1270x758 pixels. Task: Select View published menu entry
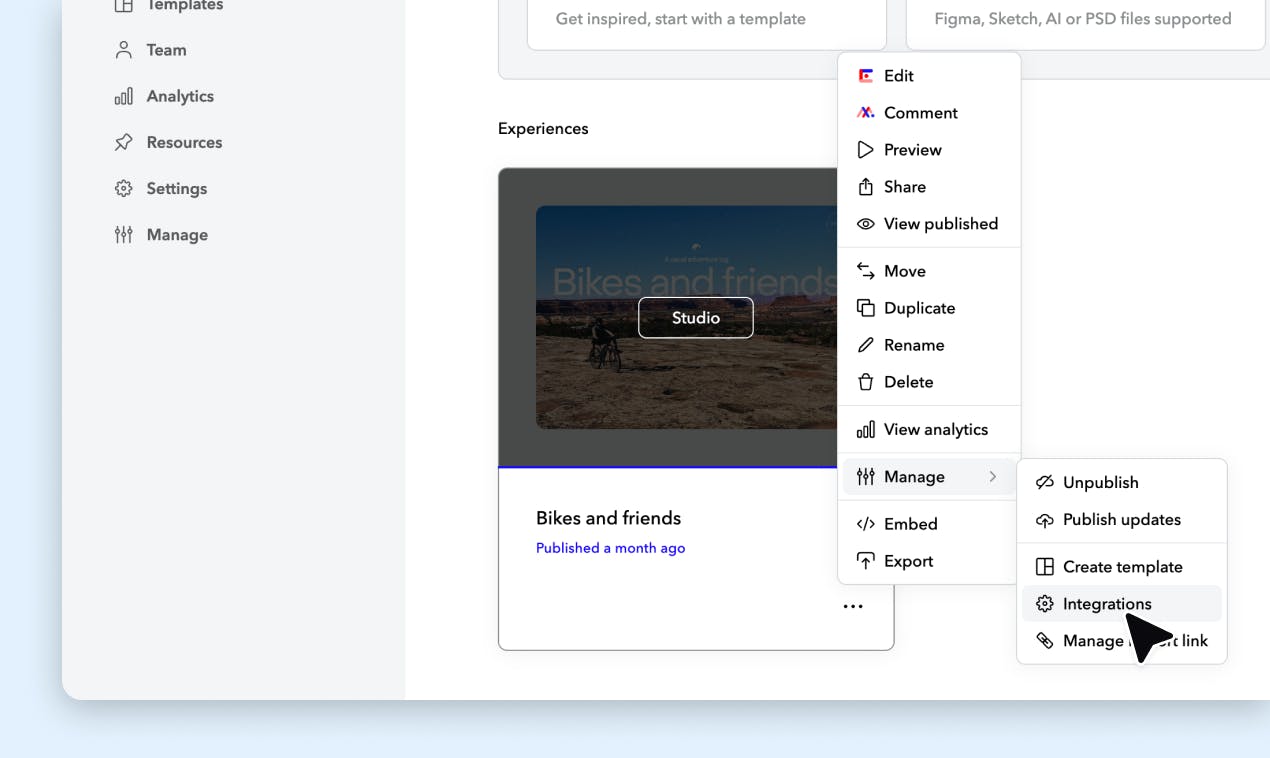(x=929, y=224)
